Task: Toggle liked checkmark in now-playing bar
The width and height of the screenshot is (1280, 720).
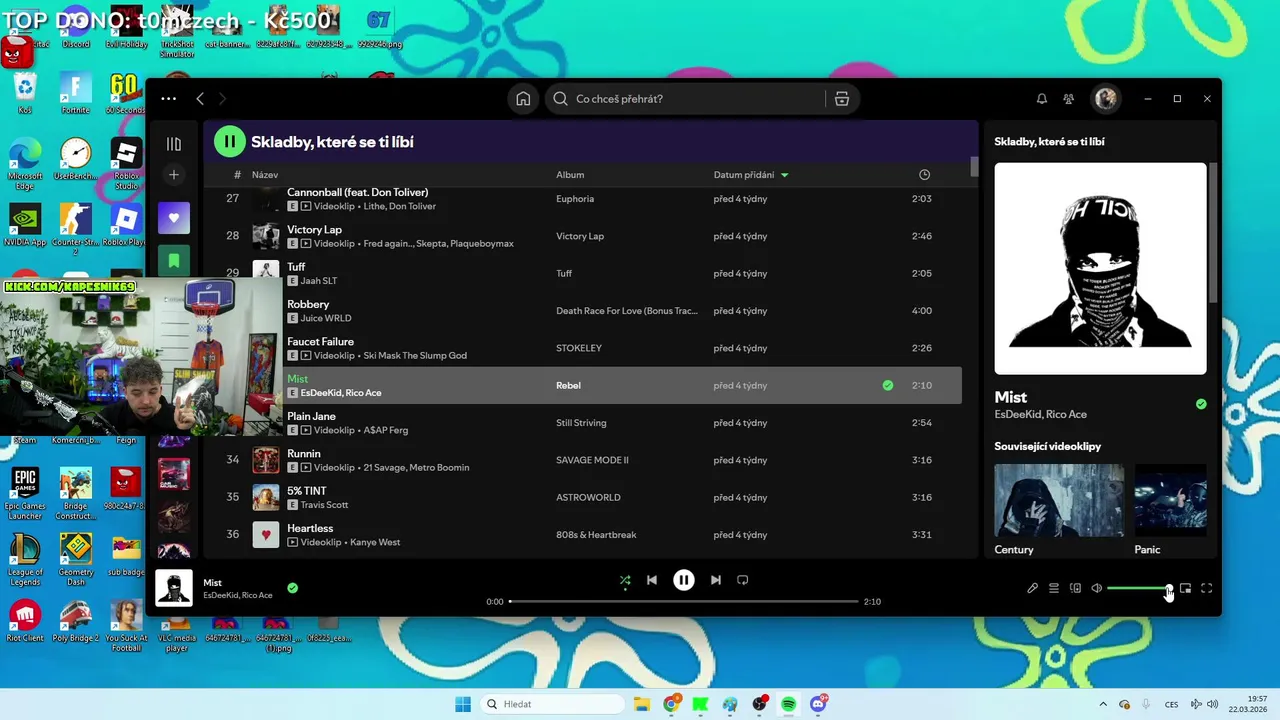Action: click(292, 588)
